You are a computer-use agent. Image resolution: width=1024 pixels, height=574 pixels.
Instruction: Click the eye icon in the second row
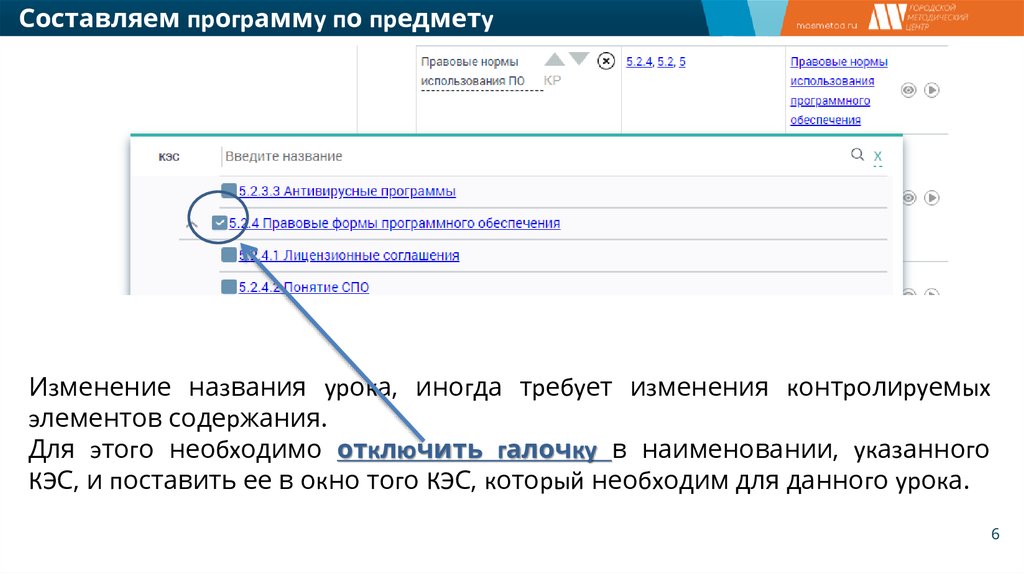(909, 198)
